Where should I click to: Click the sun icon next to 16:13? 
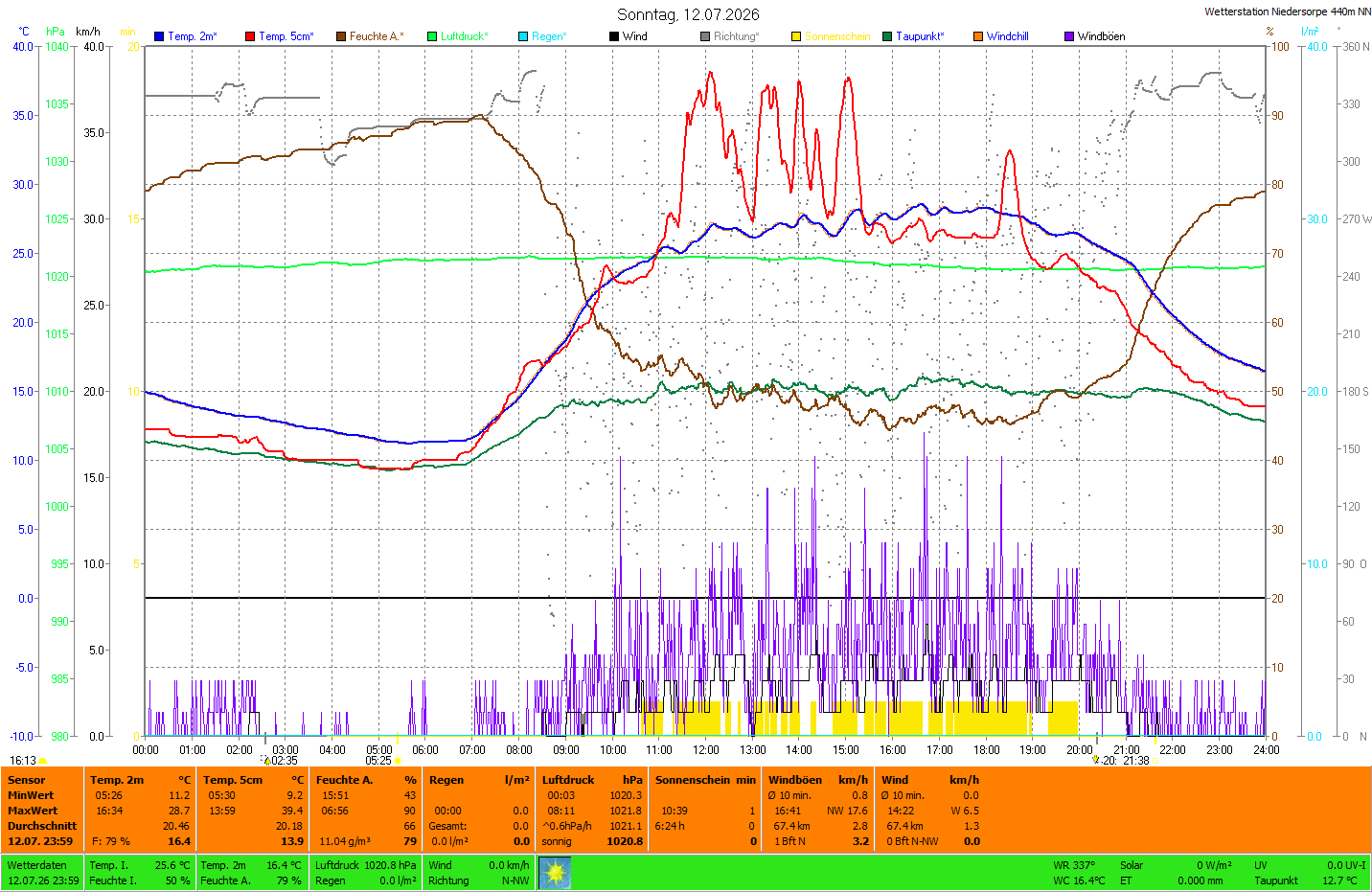pyautogui.click(x=43, y=761)
